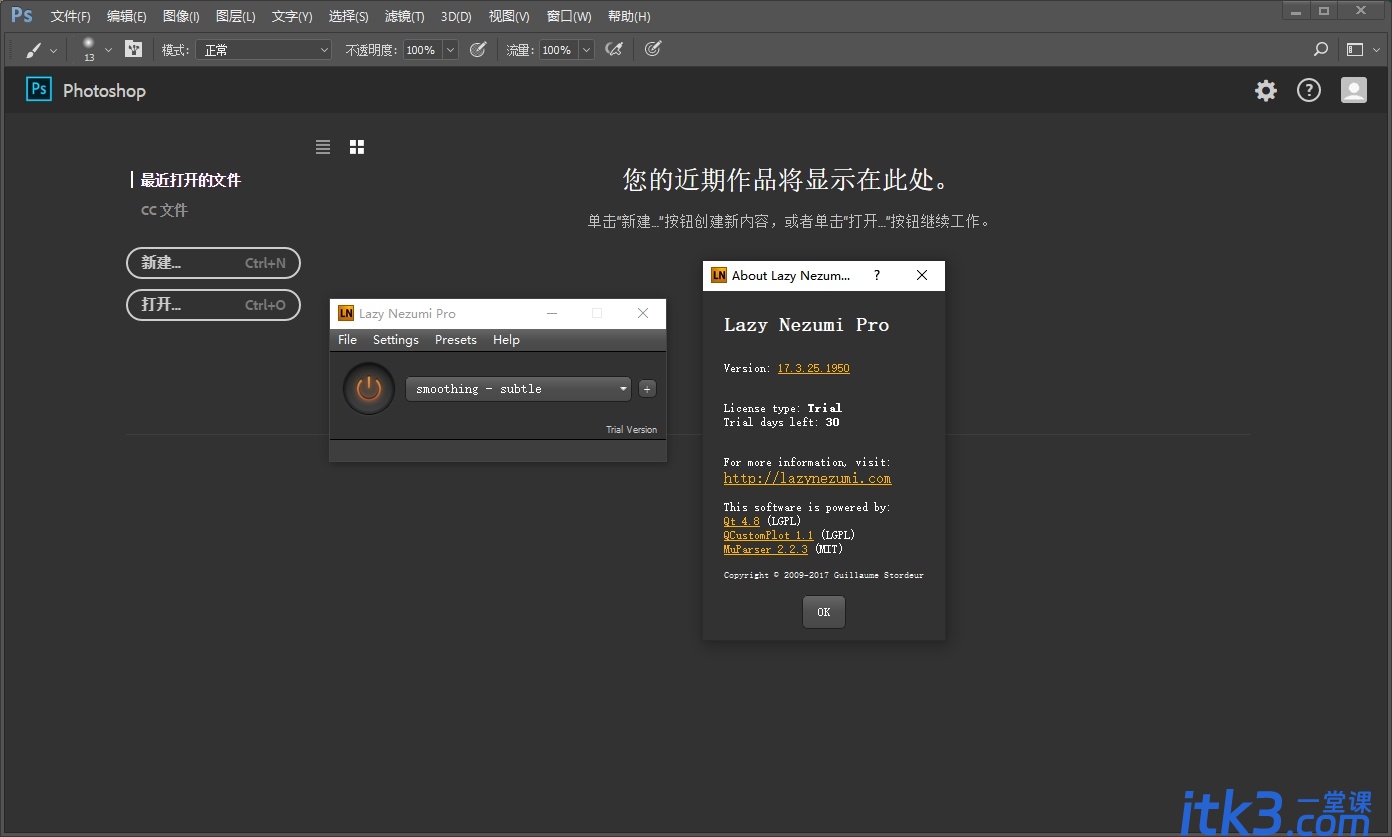Viewport: 1392px width, 837px height.
Task: Click the 打开... button
Action: [213, 305]
